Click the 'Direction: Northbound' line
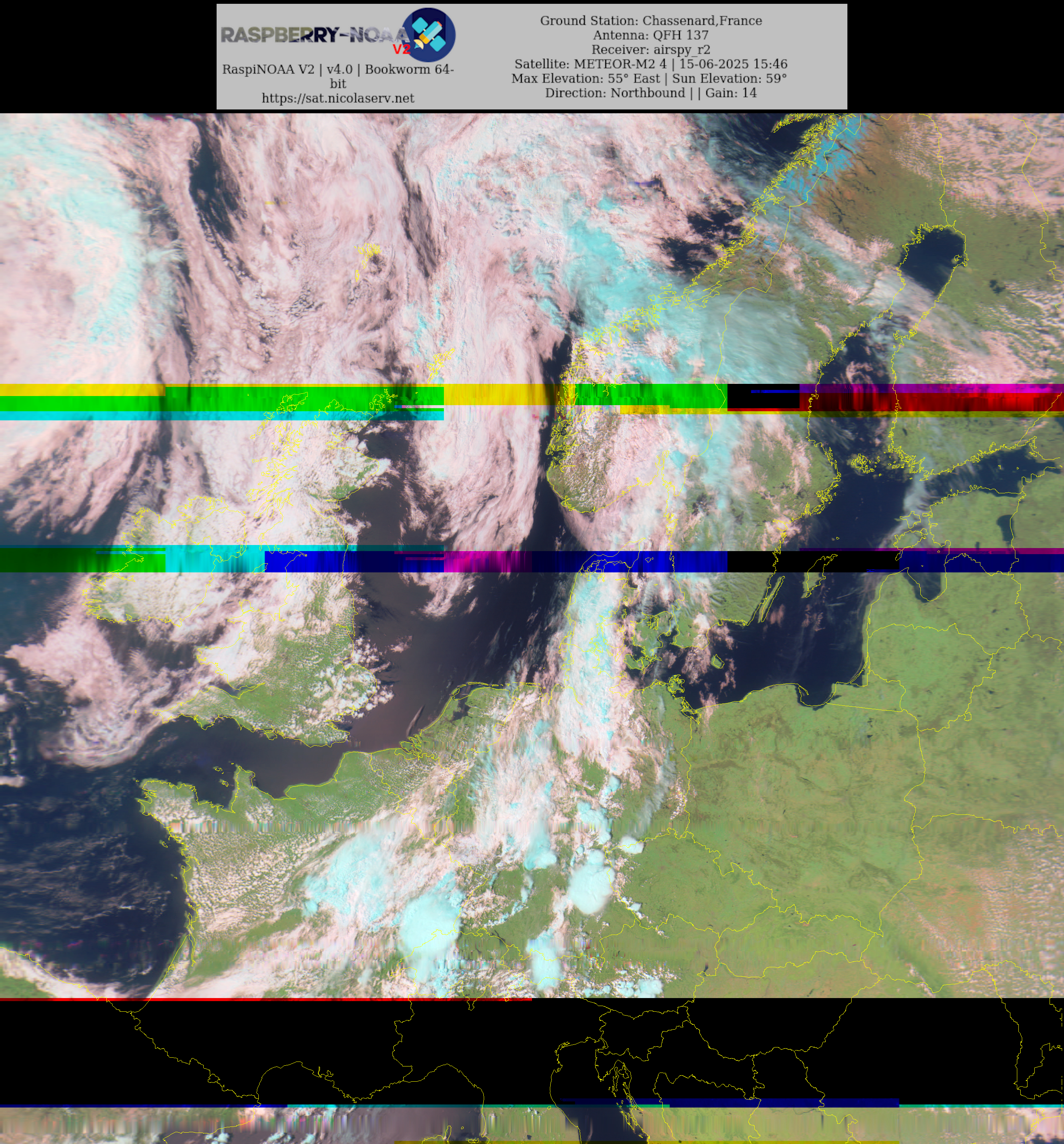 tap(651, 93)
